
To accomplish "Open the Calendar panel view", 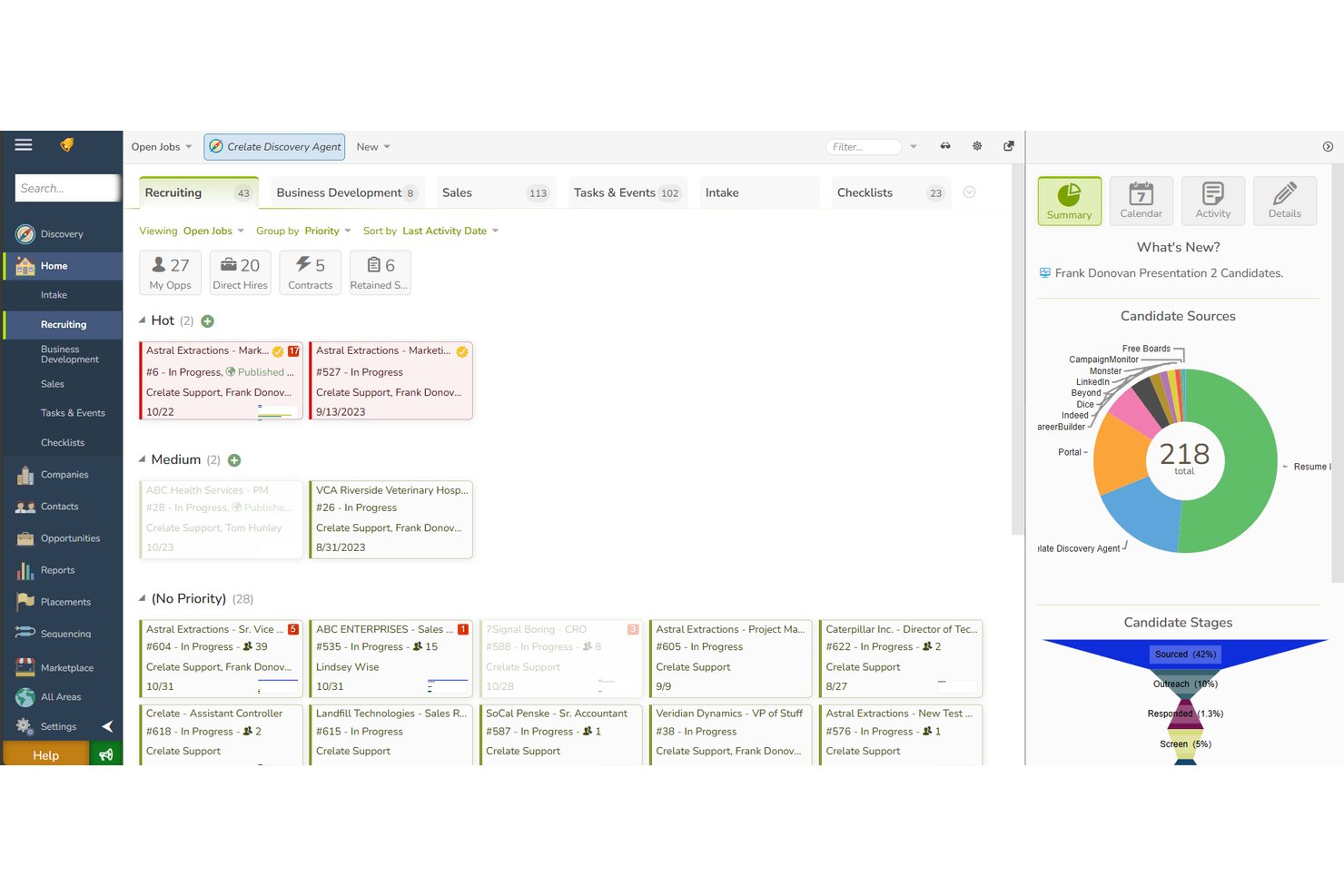I will click(1141, 201).
